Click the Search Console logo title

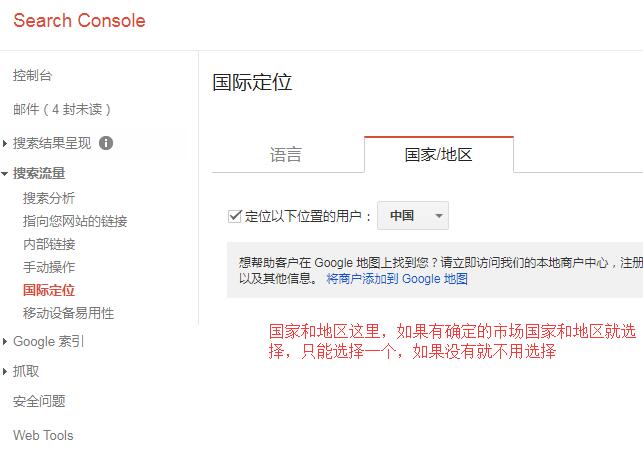79,21
